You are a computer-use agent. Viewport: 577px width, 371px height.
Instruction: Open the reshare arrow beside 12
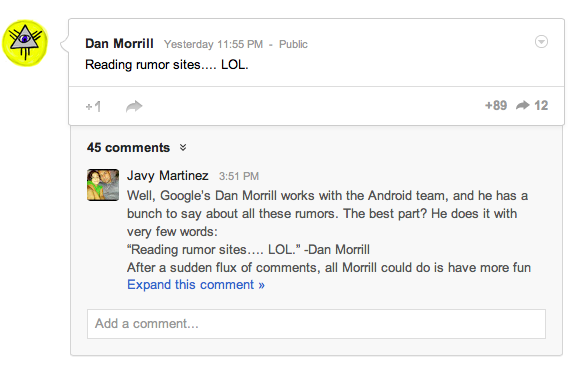[x=523, y=106]
